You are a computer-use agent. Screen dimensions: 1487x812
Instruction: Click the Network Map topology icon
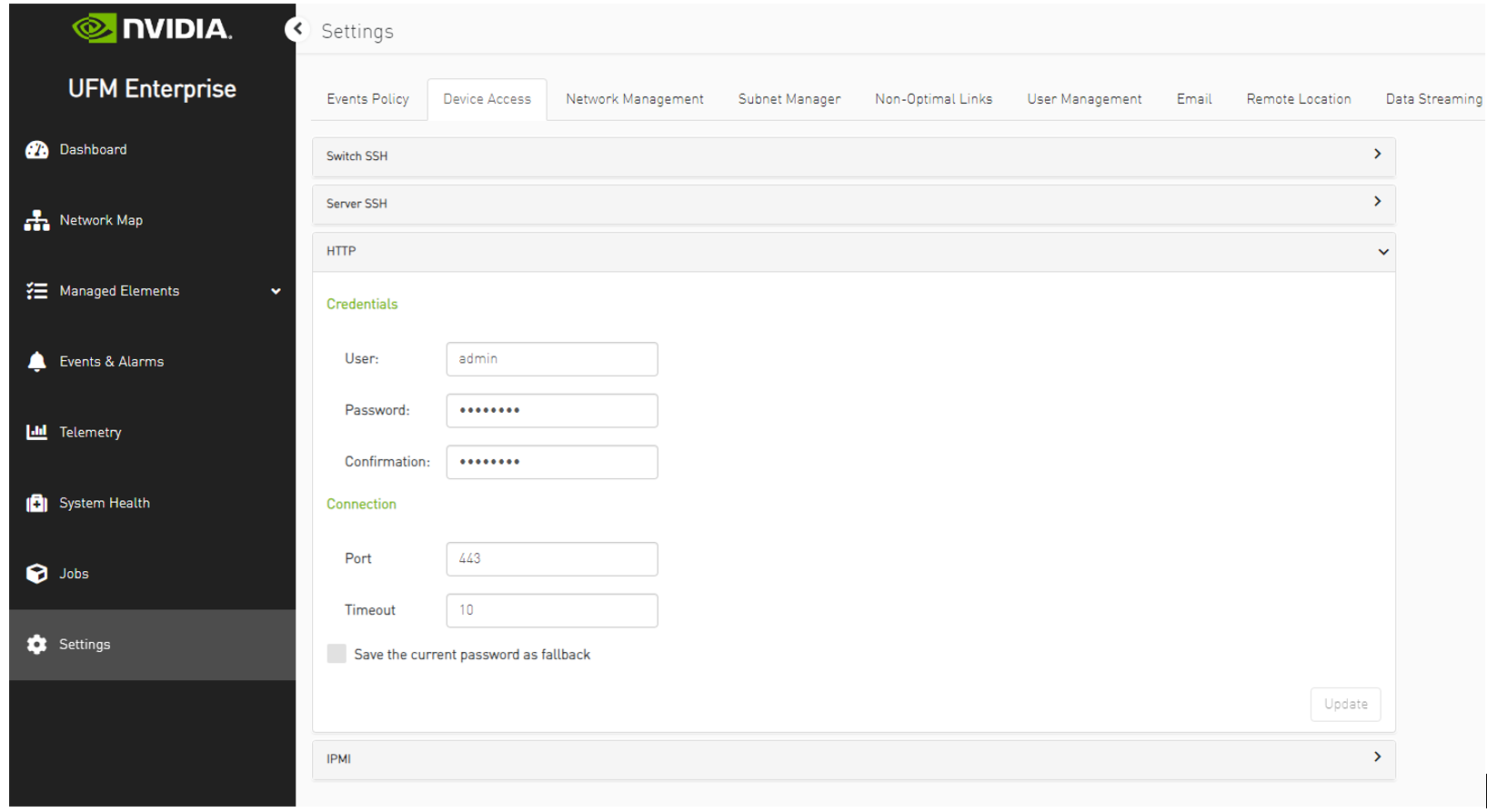pyautogui.click(x=36, y=221)
